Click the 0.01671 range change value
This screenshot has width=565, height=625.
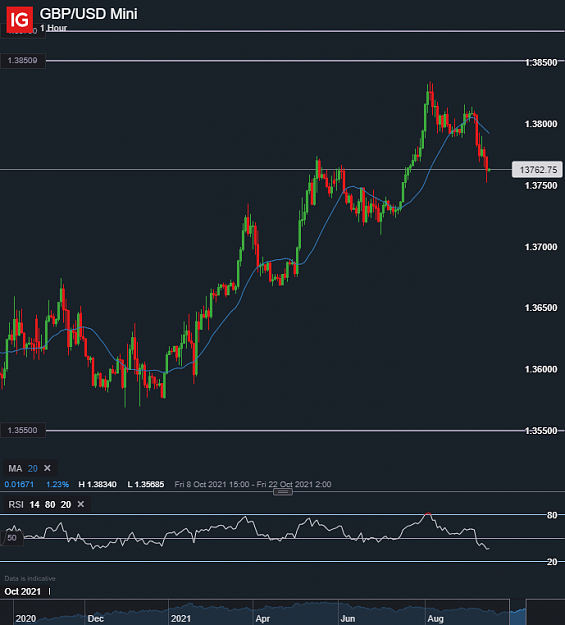click(19, 484)
